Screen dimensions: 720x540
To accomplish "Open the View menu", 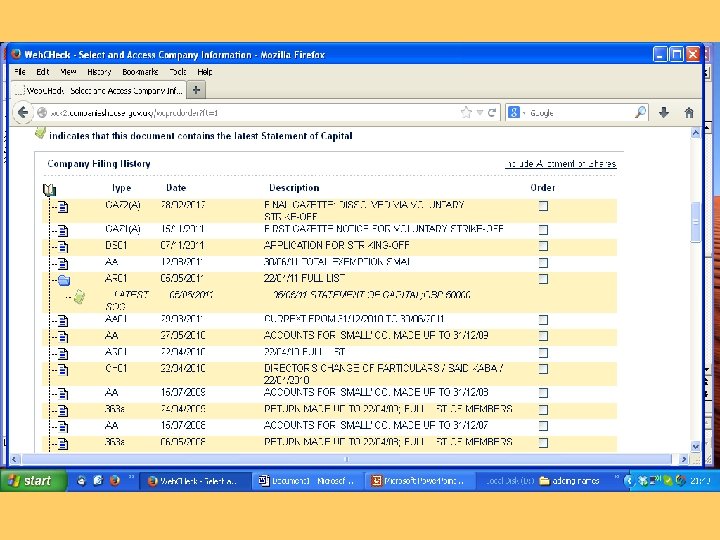I will pyautogui.click(x=68, y=72).
